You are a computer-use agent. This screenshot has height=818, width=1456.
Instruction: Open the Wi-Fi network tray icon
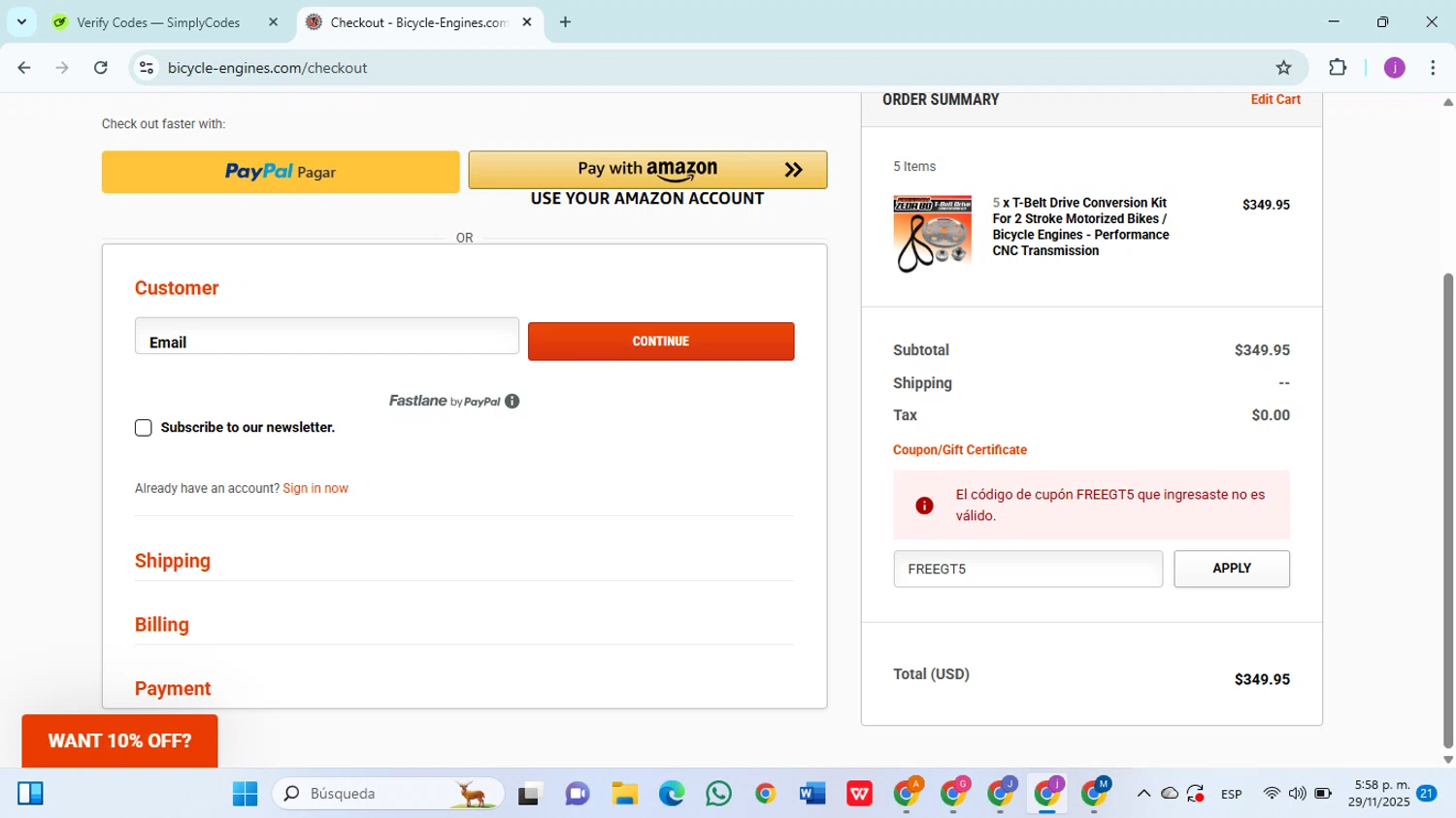click(x=1272, y=794)
